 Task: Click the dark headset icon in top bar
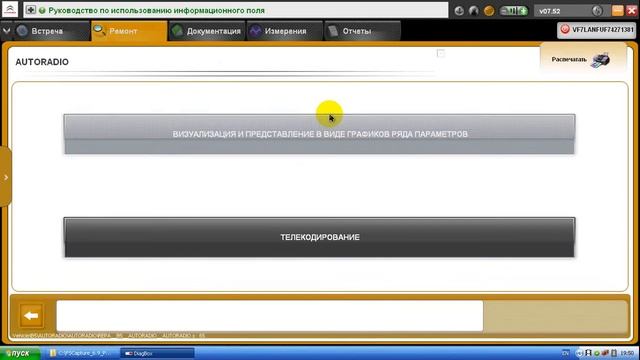[x=473, y=11]
